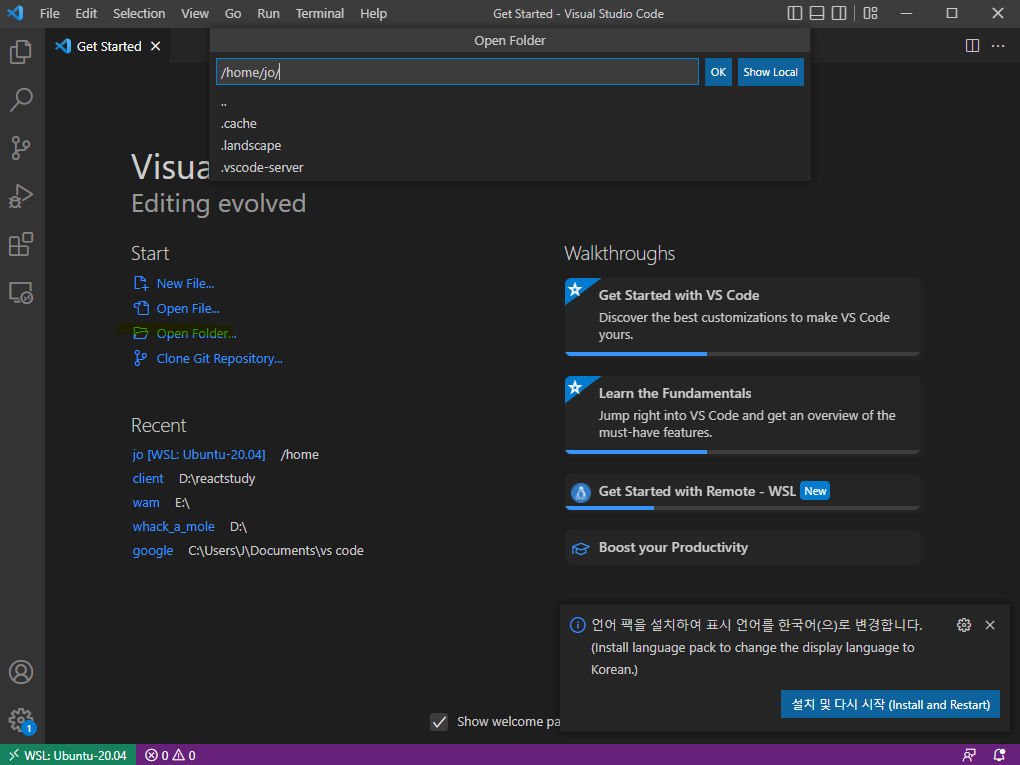Open recent google folder
The image size is (1020, 765).
point(152,550)
